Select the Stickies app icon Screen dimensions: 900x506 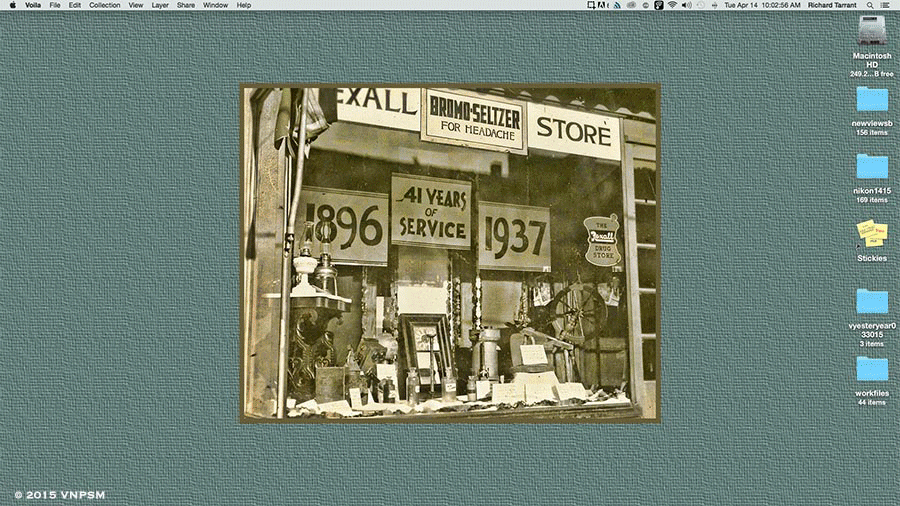click(872, 233)
